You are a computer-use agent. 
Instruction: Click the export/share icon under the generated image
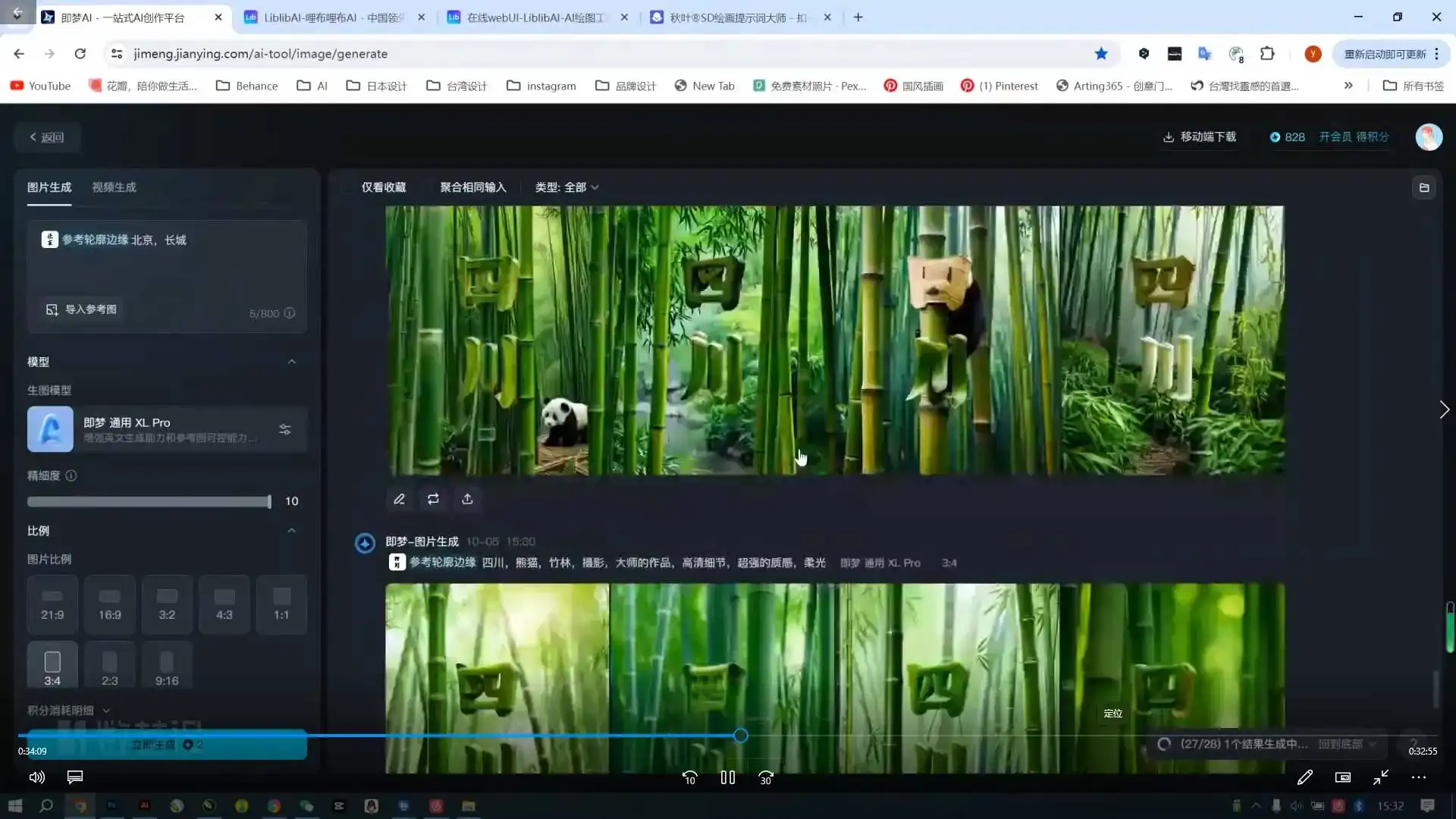coord(467,499)
